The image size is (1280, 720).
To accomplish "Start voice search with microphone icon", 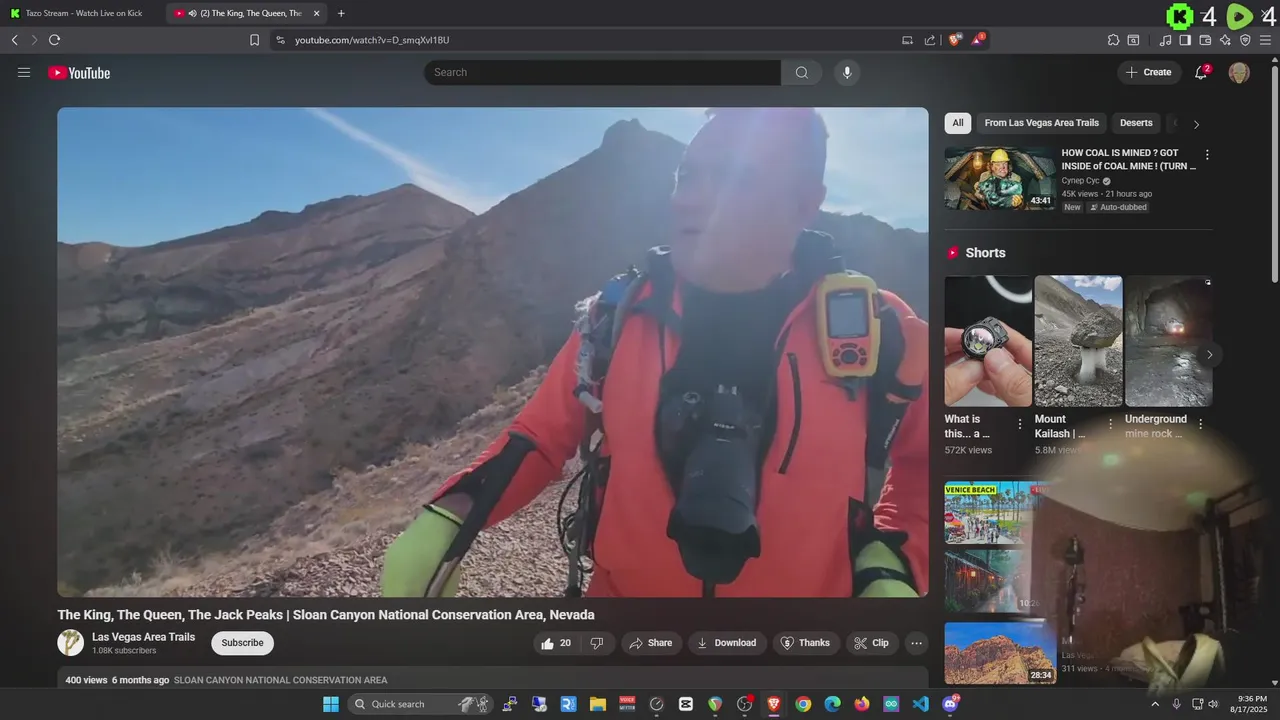I will coord(847,72).
